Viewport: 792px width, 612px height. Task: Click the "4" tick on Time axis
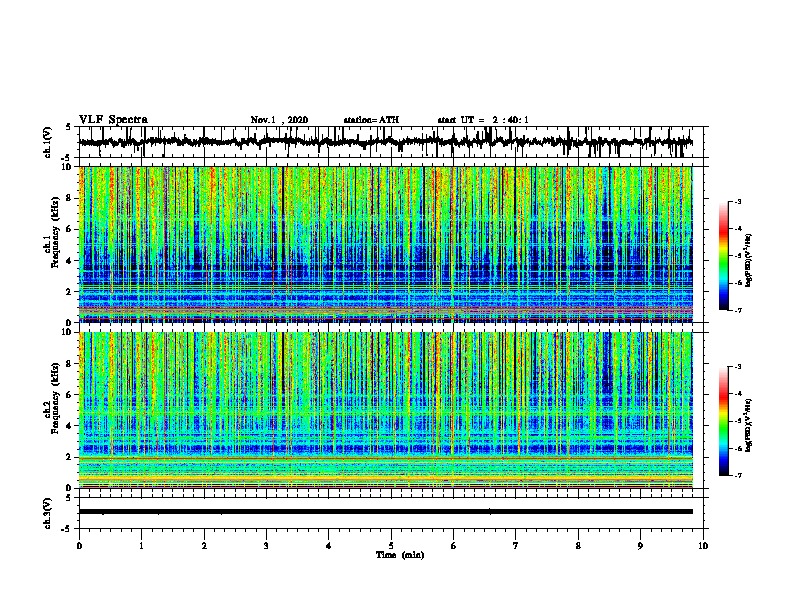[329, 546]
